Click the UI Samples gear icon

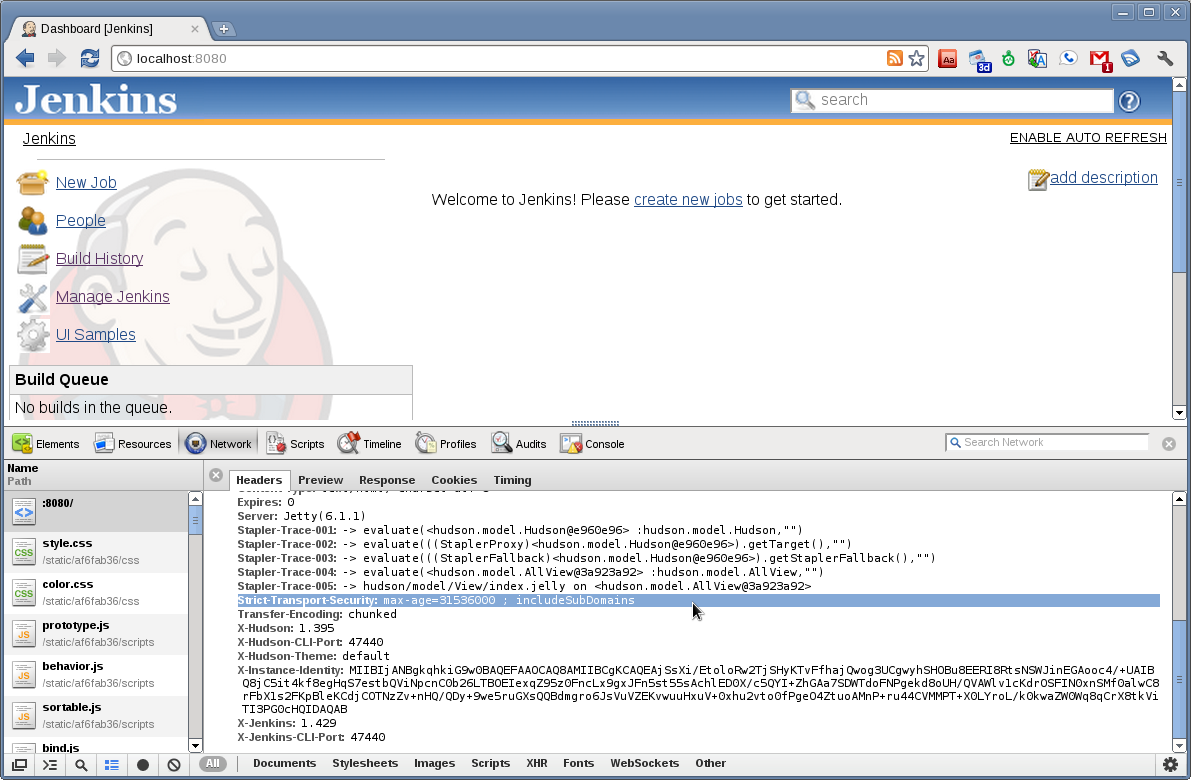(x=33, y=335)
